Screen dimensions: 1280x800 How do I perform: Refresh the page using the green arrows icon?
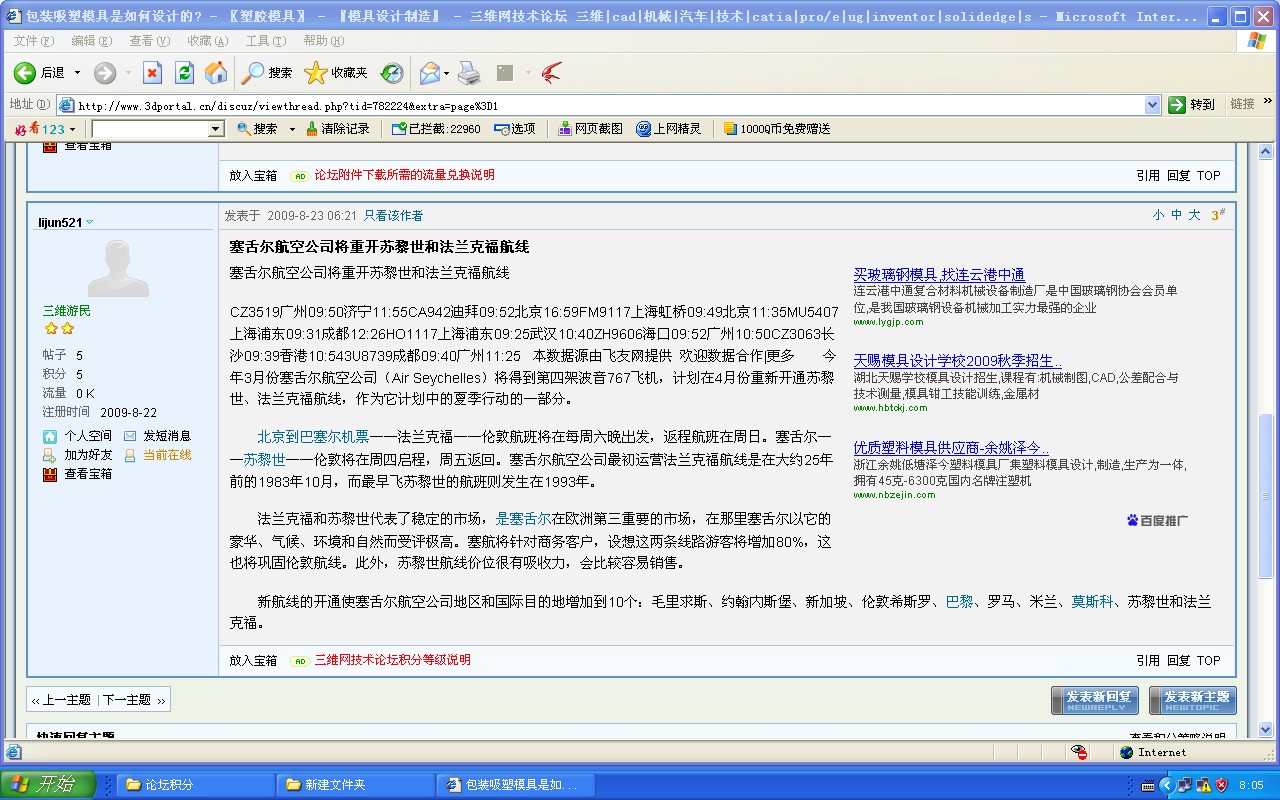coord(184,72)
